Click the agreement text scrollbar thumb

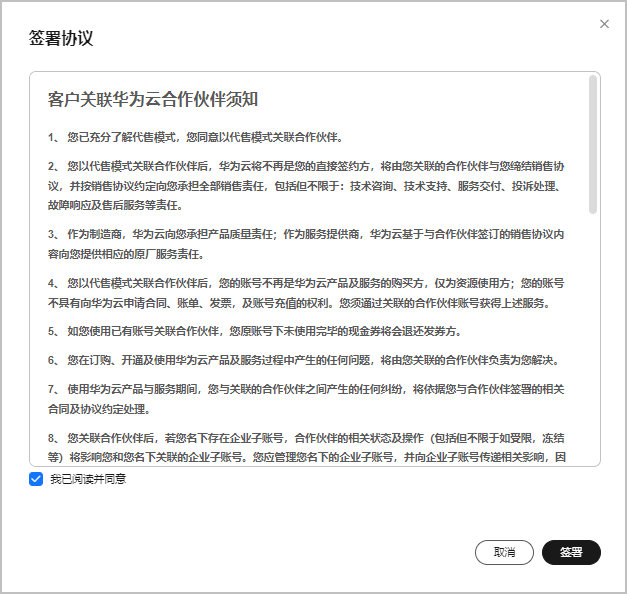593,144
